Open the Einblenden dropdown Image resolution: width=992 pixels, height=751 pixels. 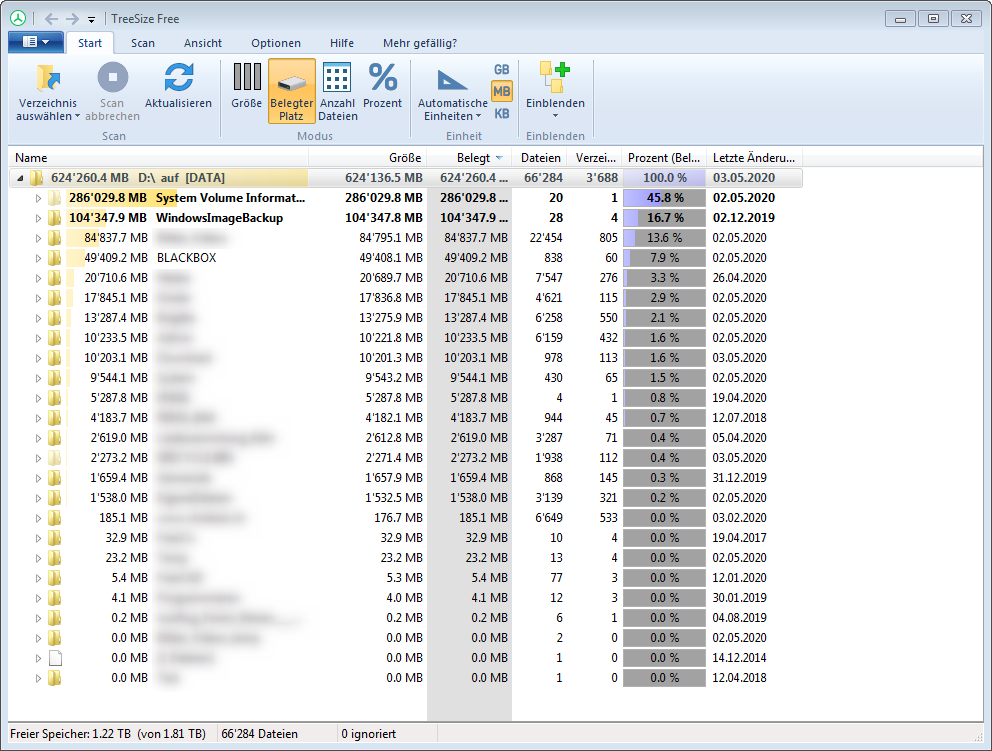pos(555,91)
